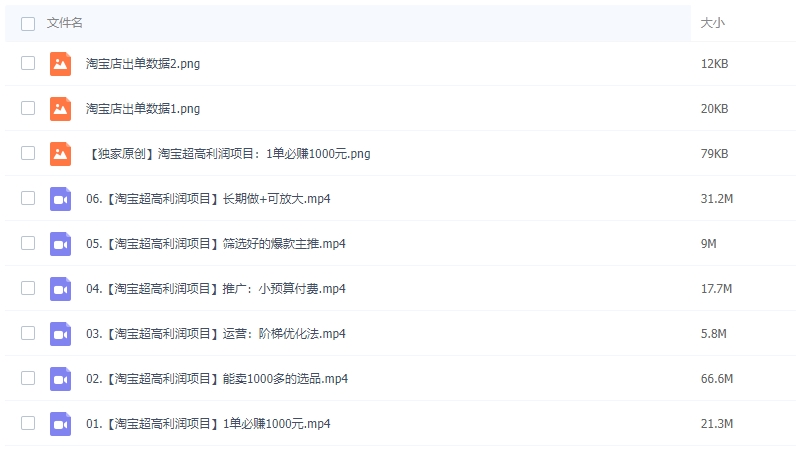Open 03.【淘宝超高利润项目】运营：阶梯优化法.mp4
The image size is (796, 459).
point(216,334)
